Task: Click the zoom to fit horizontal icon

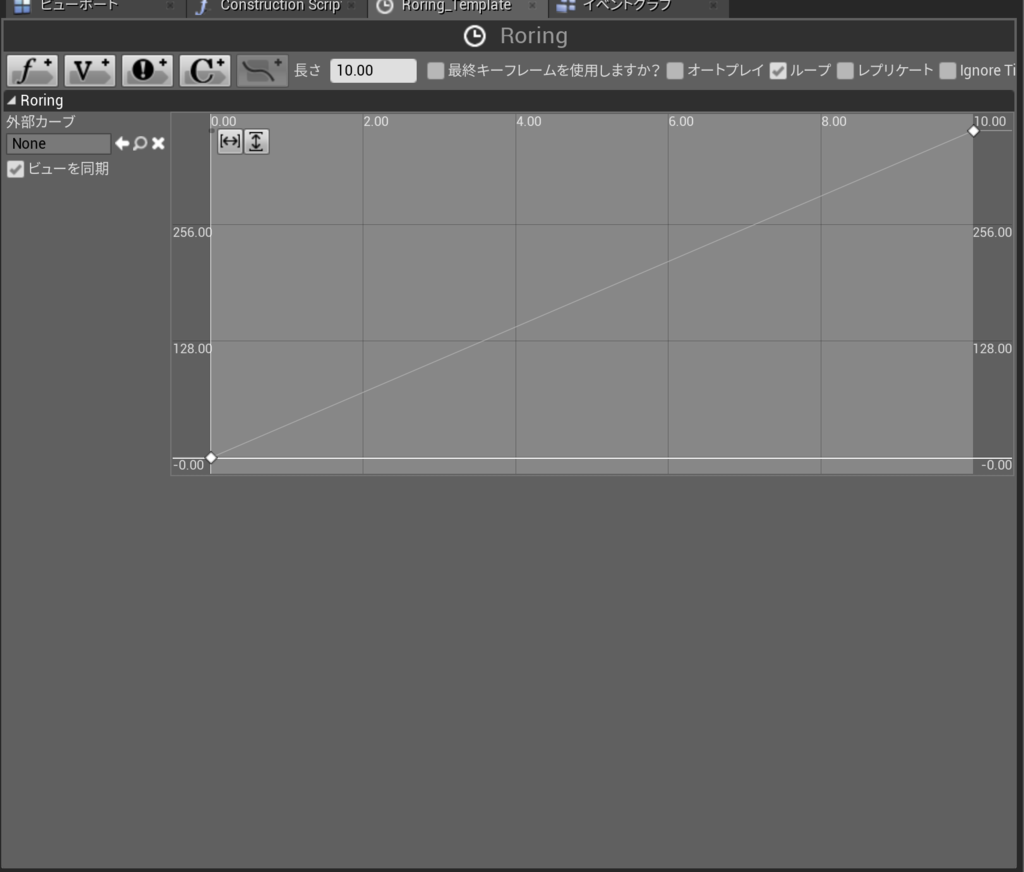Action: click(x=230, y=141)
